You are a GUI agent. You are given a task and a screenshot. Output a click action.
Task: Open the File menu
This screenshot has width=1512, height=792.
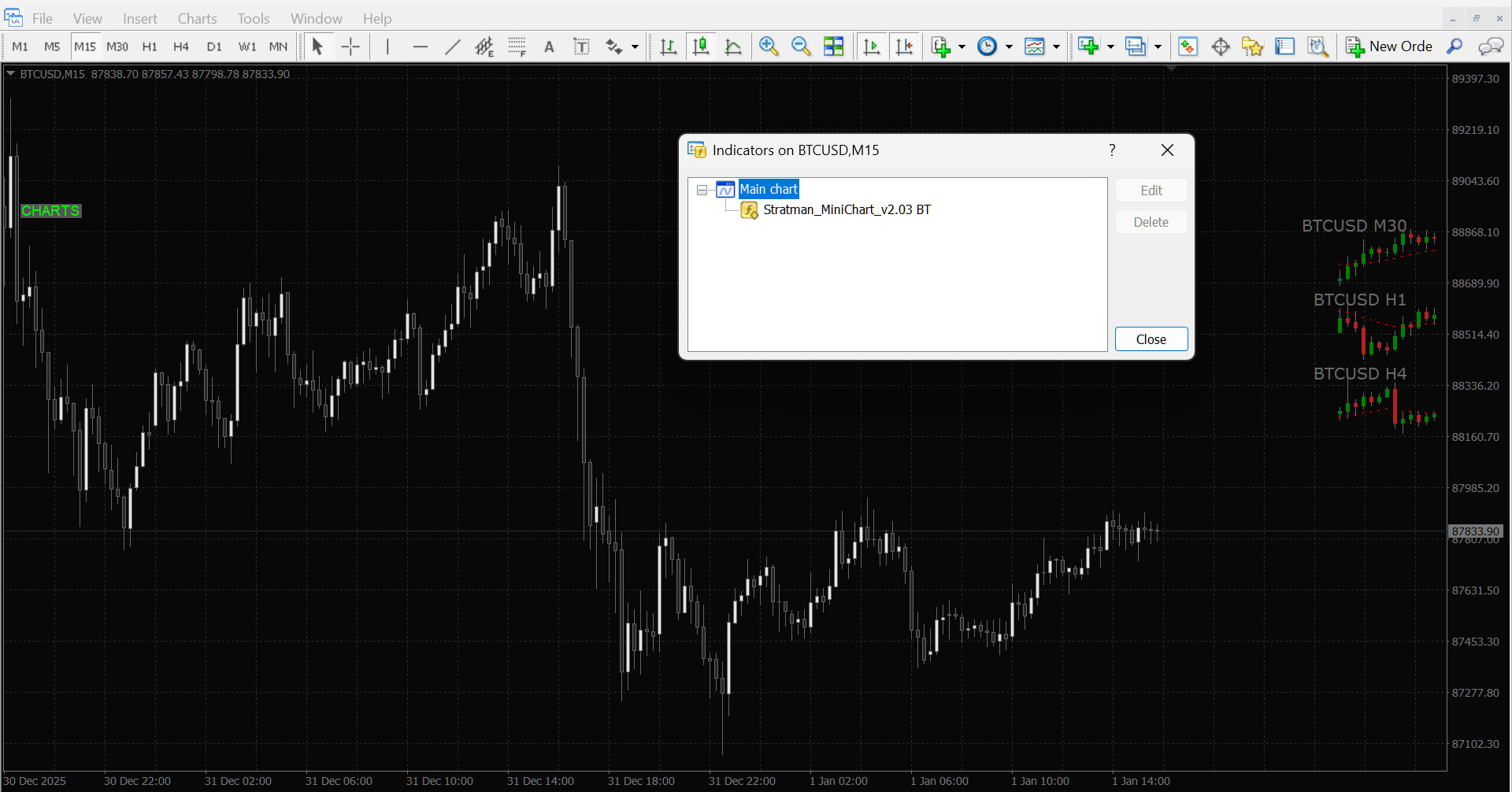pos(43,18)
